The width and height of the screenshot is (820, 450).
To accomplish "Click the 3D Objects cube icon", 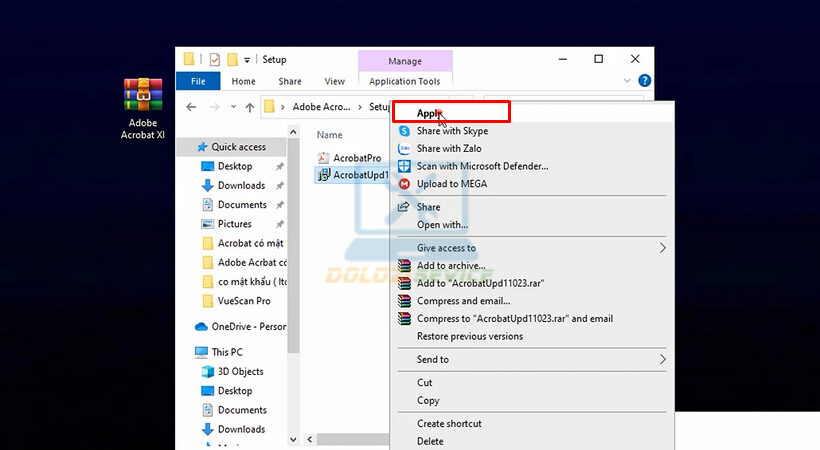I will [x=208, y=372].
